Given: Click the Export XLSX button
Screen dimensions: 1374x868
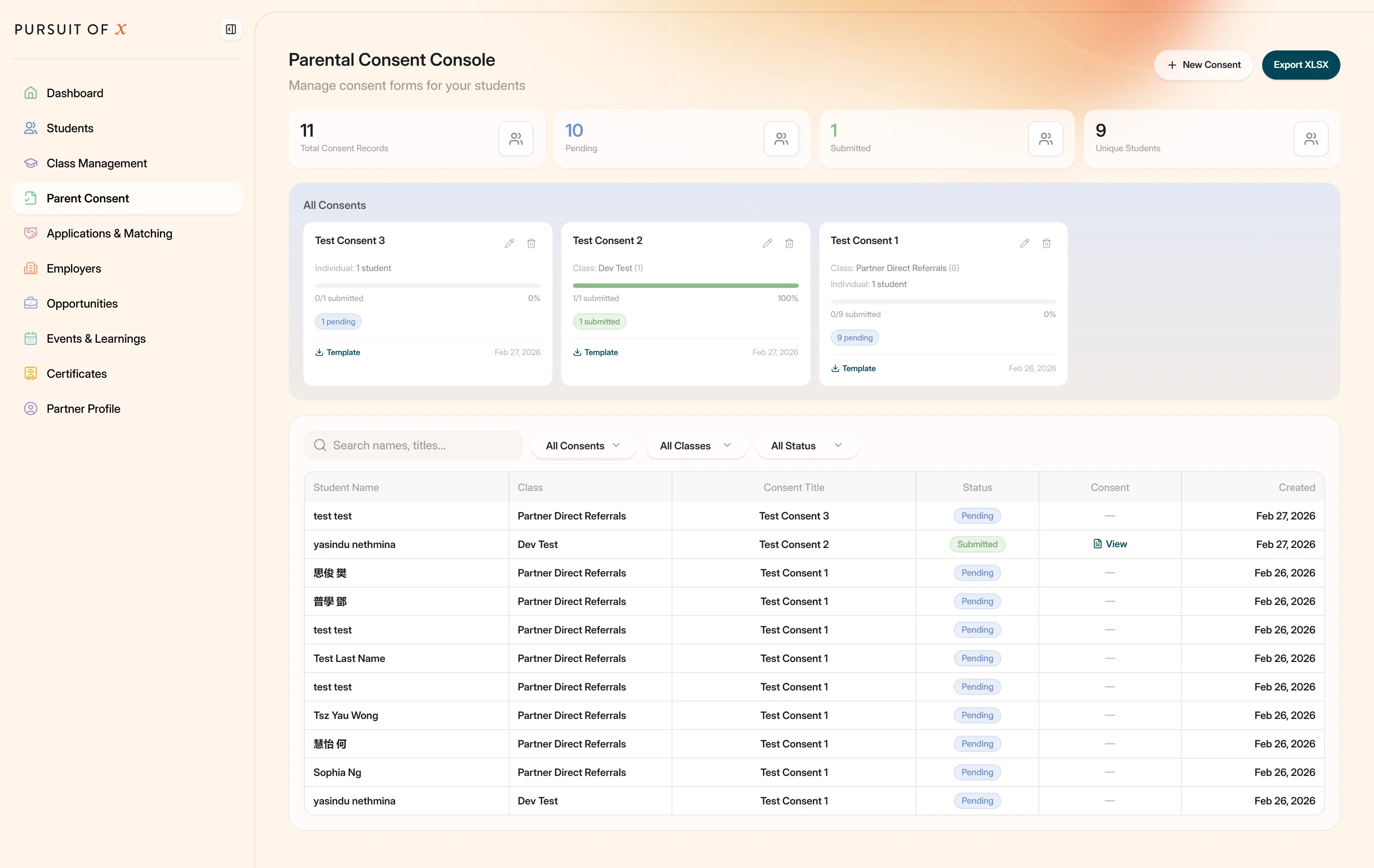Looking at the screenshot, I should pyautogui.click(x=1301, y=65).
